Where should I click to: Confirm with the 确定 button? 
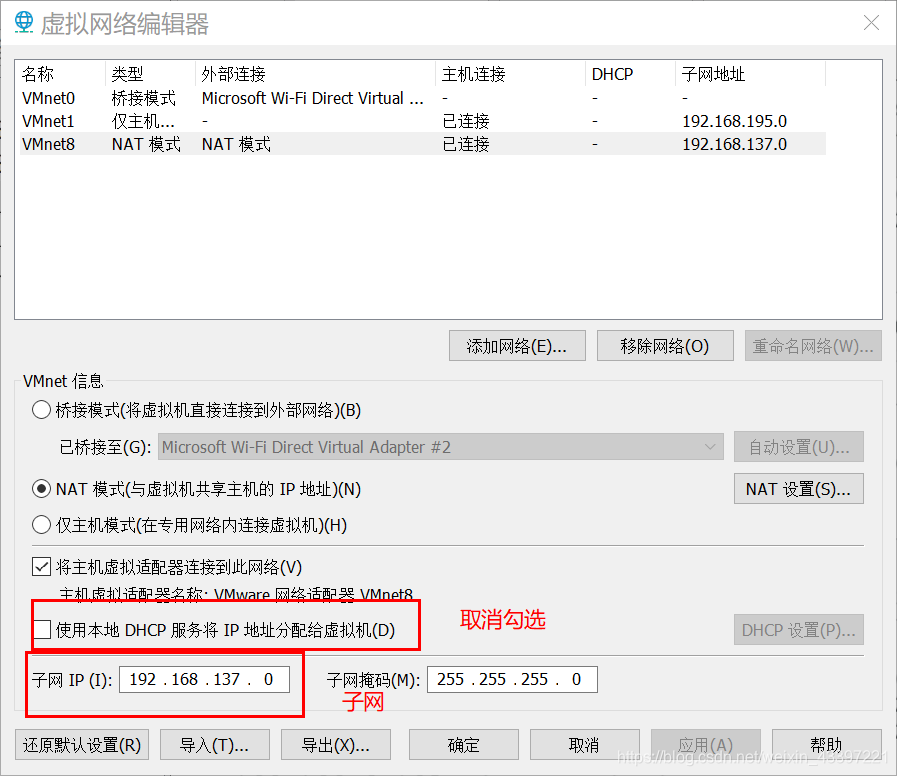pos(463,745)
